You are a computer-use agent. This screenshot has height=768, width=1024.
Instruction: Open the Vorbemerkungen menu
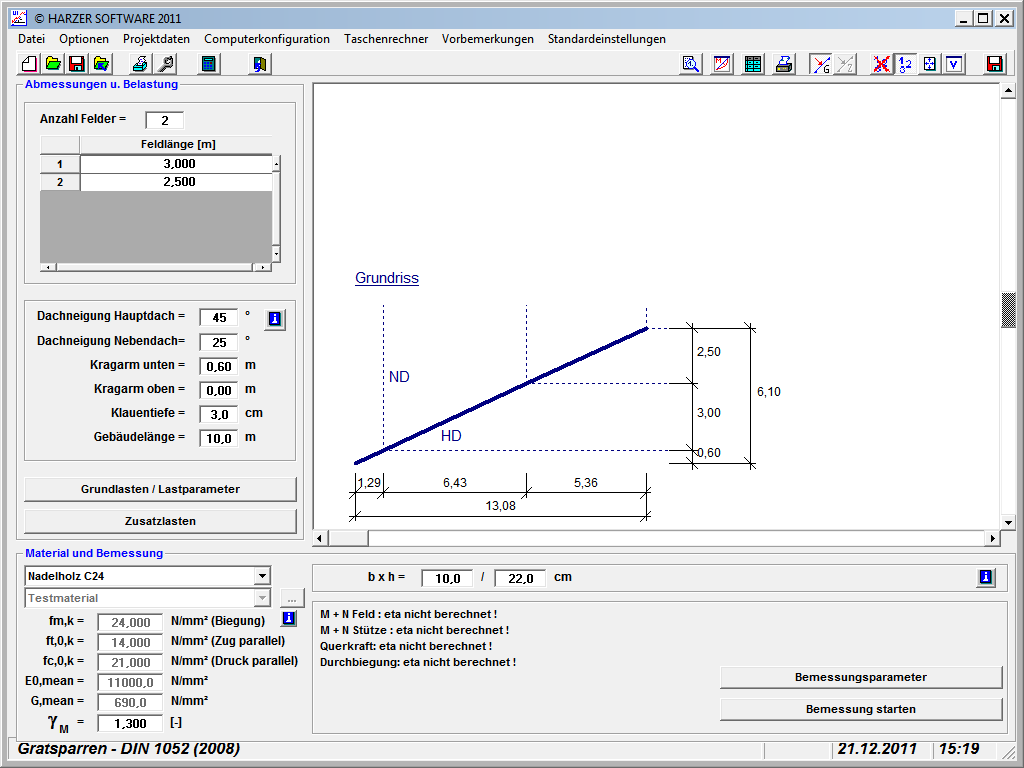(487, 39)
